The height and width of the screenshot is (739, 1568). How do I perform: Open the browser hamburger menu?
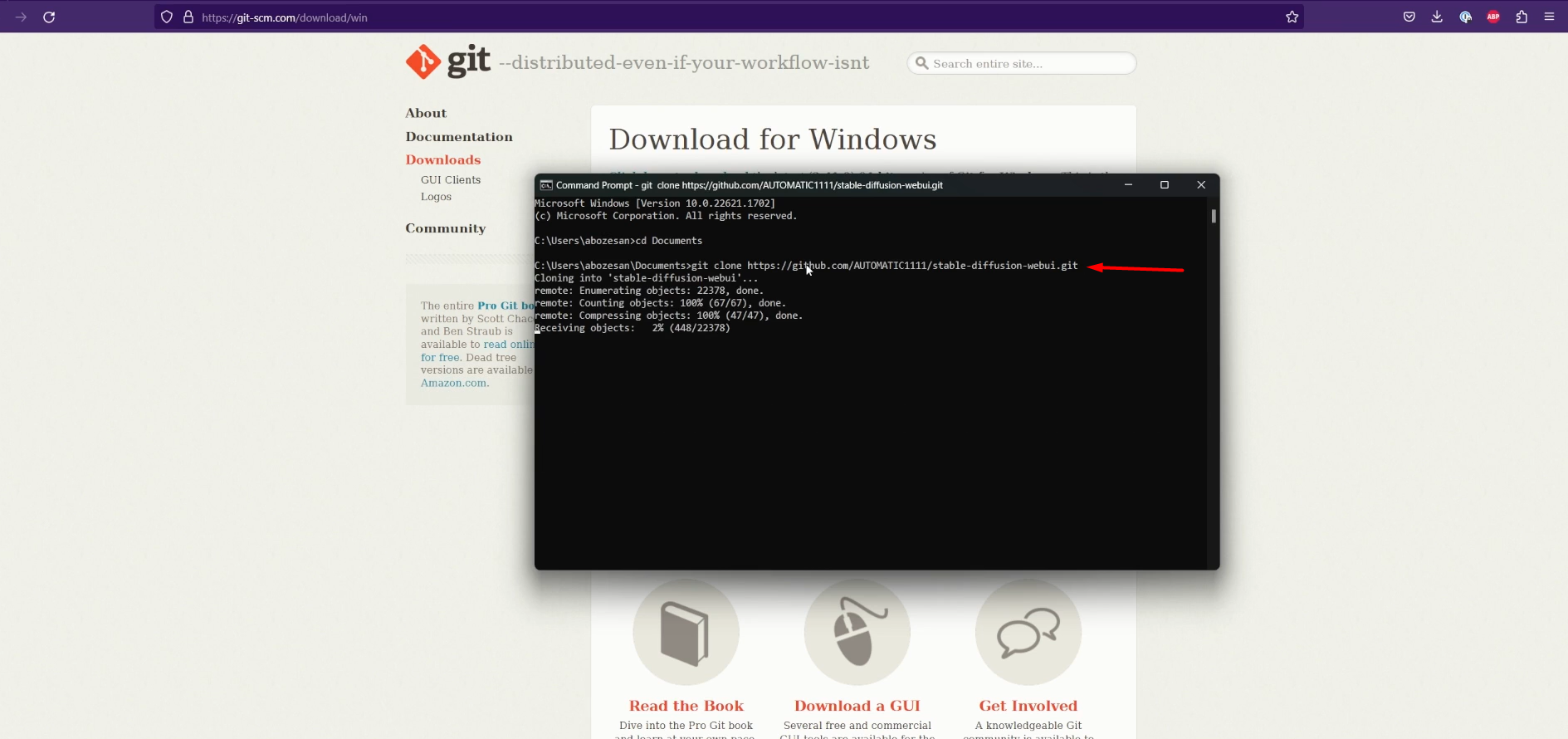[1549, 17]
